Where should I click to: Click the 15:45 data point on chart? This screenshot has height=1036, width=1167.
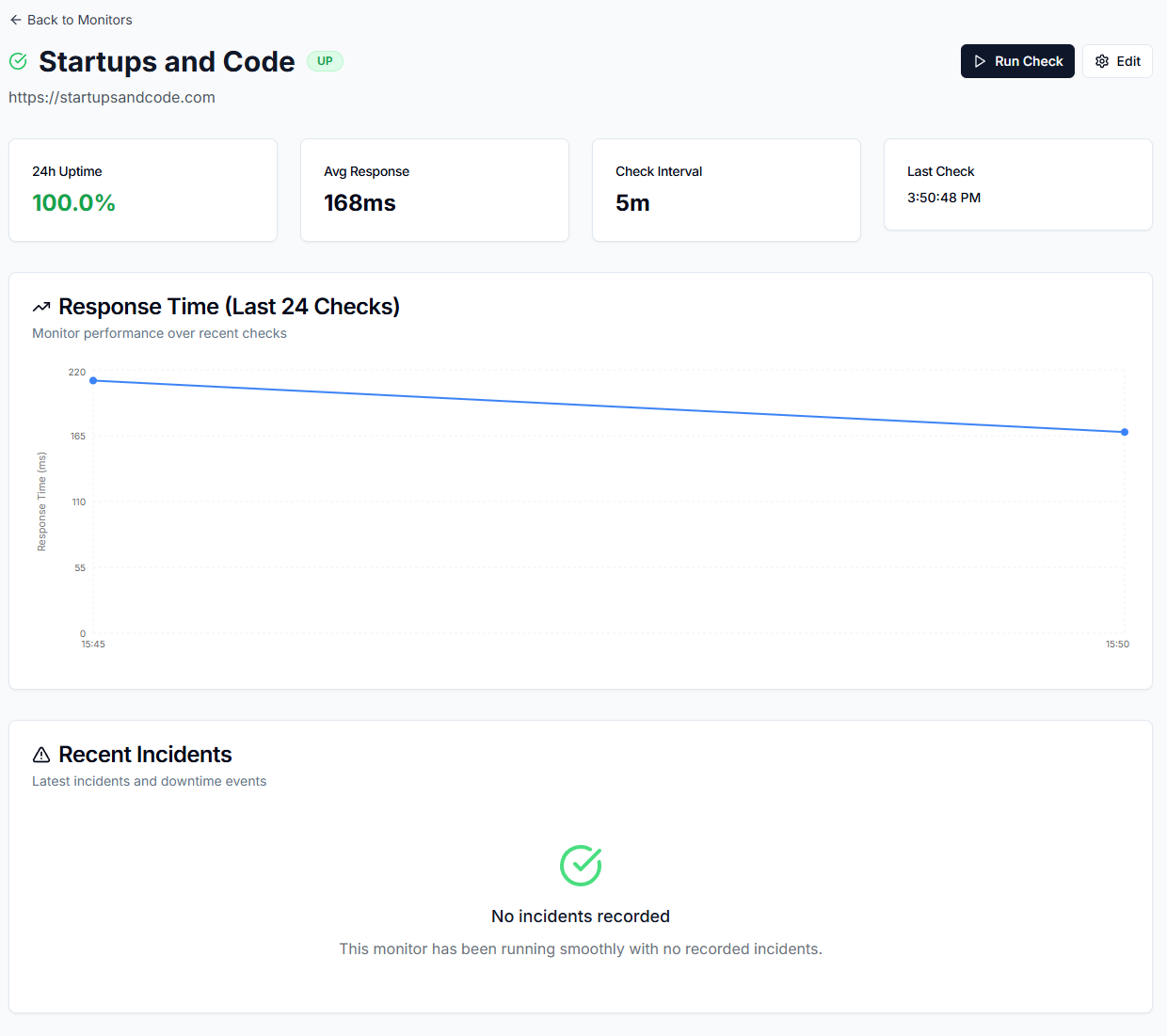coord(93,380)
